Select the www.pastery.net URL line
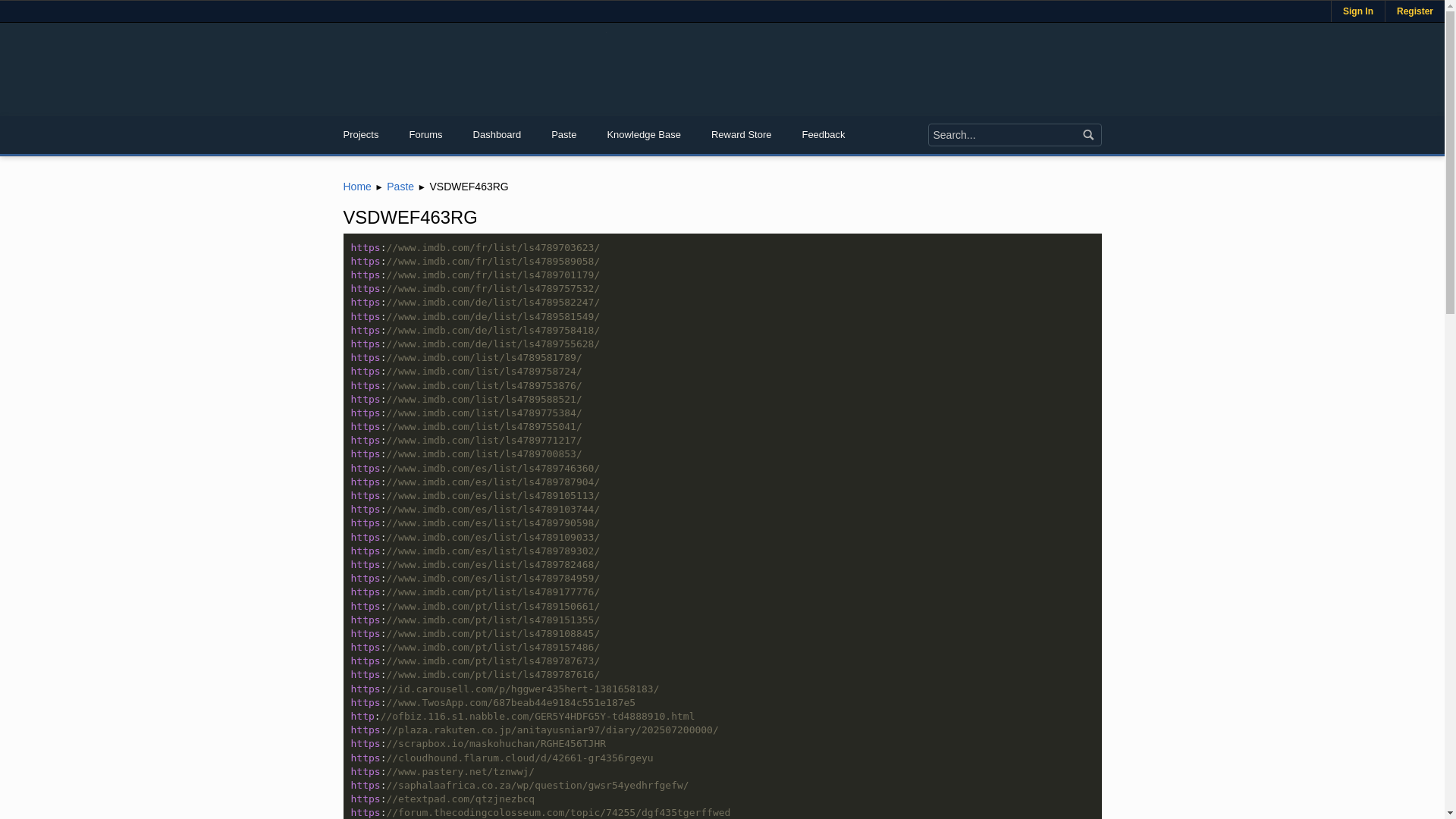The image size is (1456, 819). 442,772
